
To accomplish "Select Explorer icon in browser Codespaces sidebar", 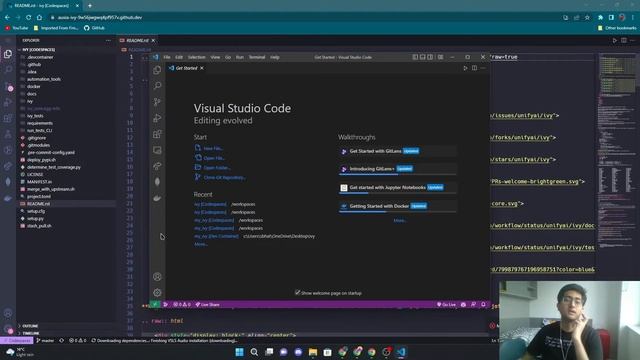I will coord(8,54).
